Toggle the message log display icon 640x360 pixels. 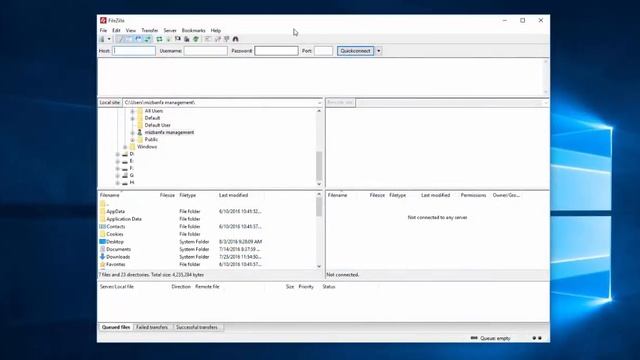(x=120, y=39)
